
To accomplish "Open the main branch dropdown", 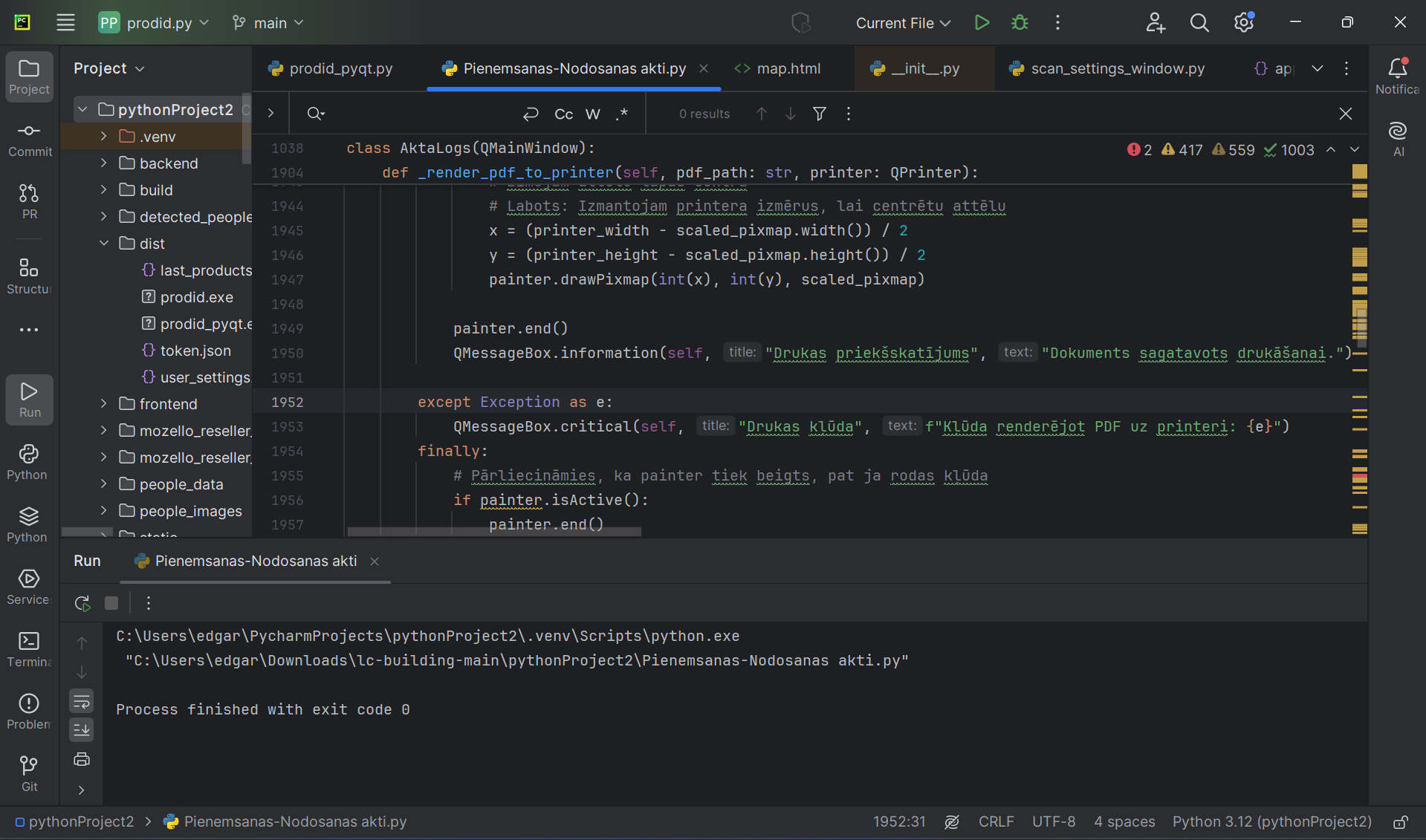I will coord(268,23).
